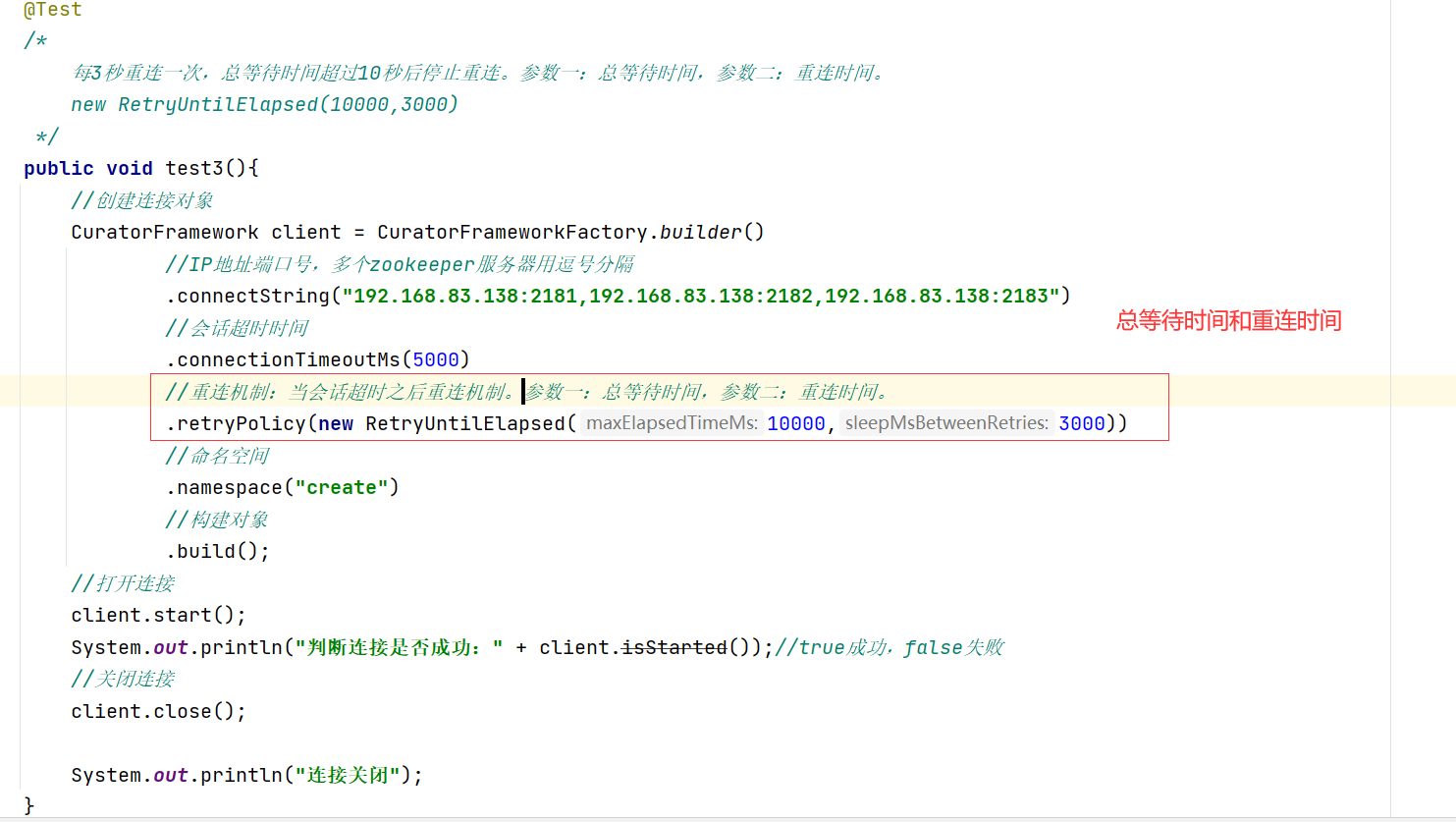Click "client" in the client.start() line
This screenshot has height=822, width=1456.
(106, 615)
